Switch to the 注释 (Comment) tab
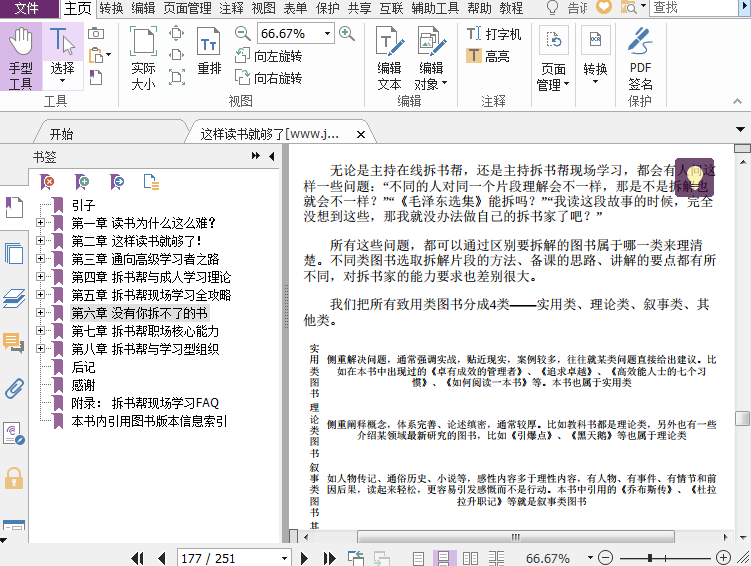751x566 pixels. (231, 8)
